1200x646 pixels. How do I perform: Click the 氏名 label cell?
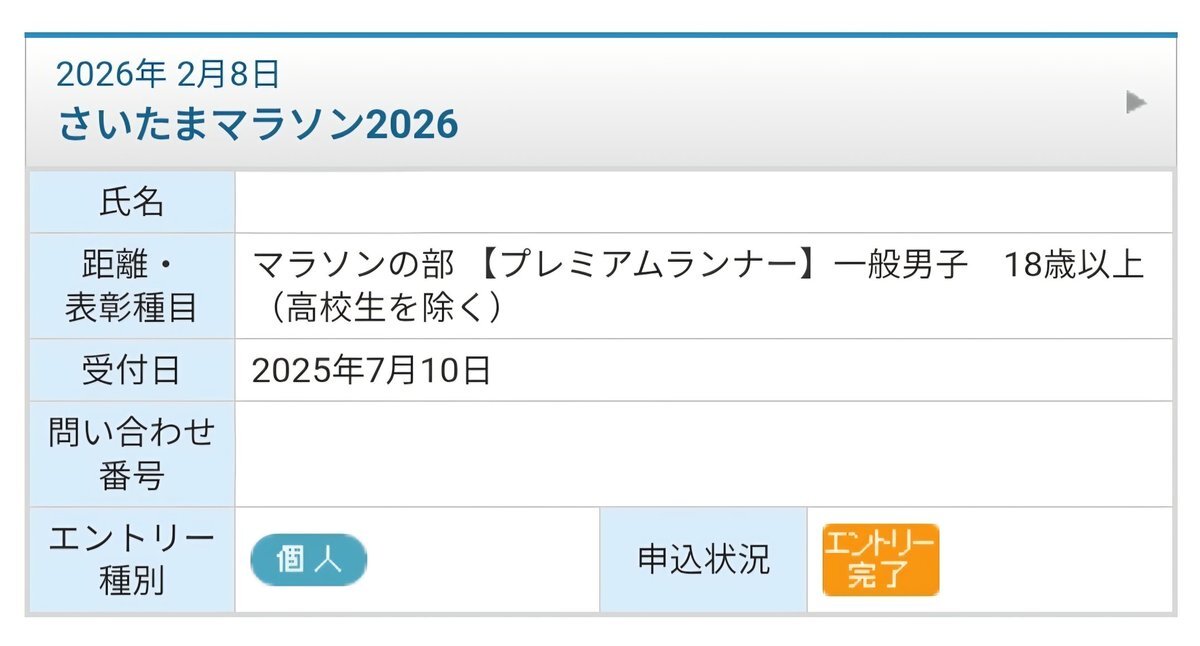[x=132, y=202]
